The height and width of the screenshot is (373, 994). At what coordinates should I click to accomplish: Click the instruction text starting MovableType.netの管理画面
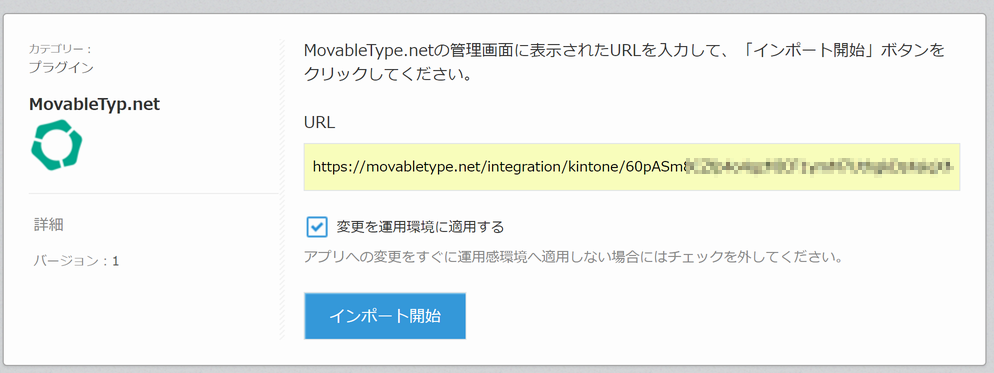[x=624, y=62]
